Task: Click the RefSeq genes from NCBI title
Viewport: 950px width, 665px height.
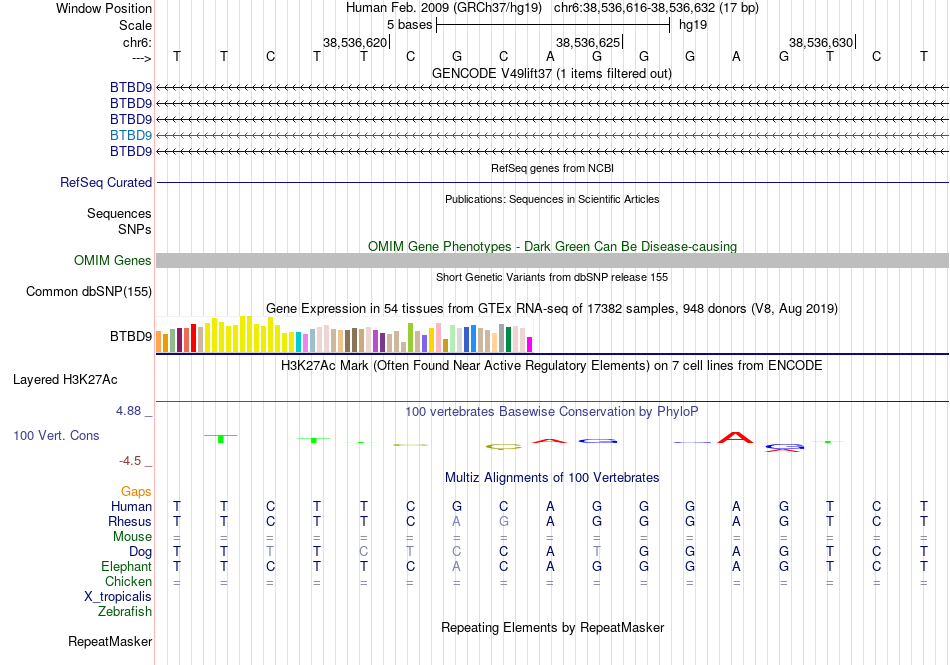Action: (x=553, y=168)
